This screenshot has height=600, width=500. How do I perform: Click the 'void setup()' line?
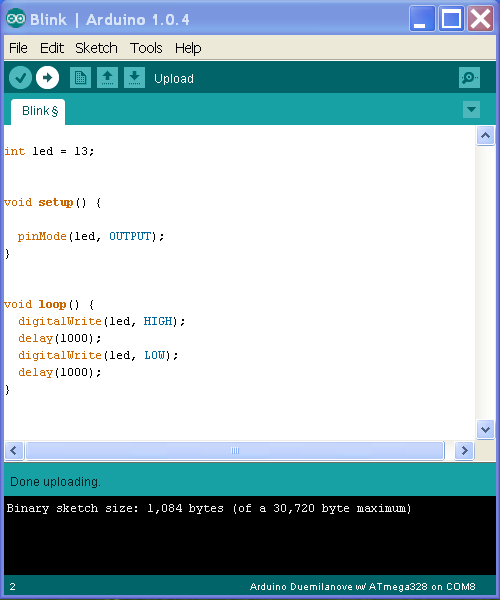(x=52, y=202)
